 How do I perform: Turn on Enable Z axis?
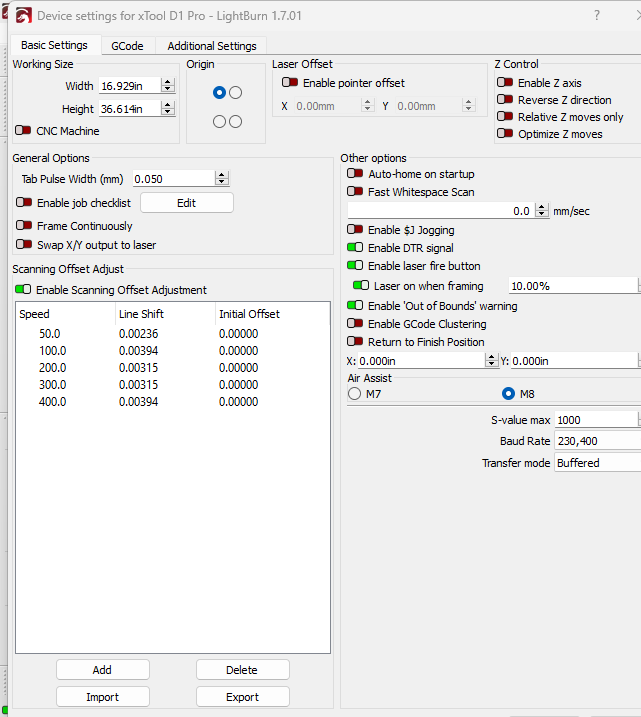point(505,82)
